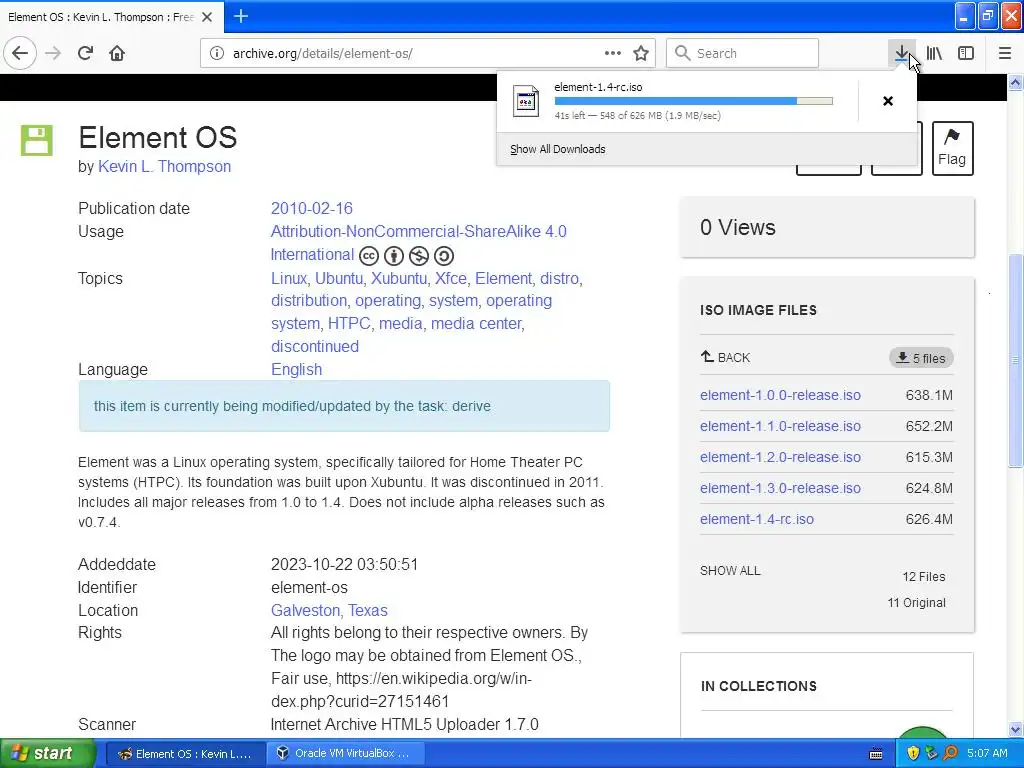
Task: Click the Creative Commons CC license icon
Action: 369,255
